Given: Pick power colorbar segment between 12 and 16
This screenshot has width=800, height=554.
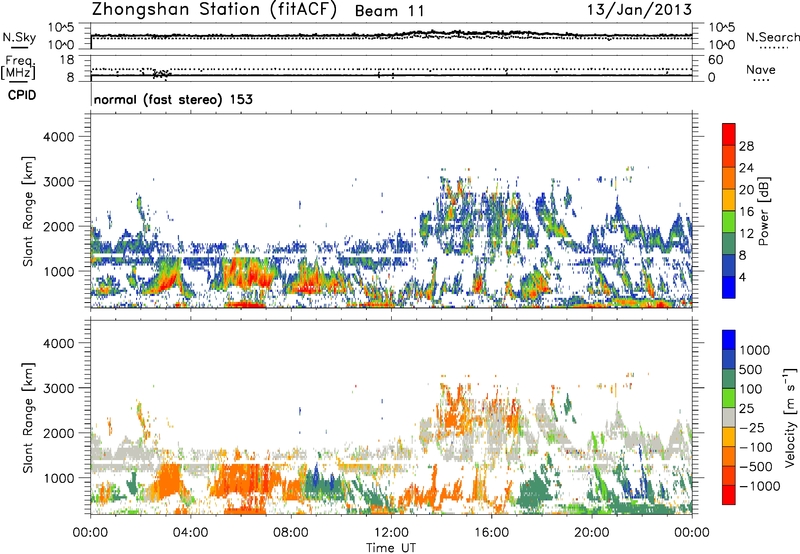Looking at the screenshot, I should [729, 221].
